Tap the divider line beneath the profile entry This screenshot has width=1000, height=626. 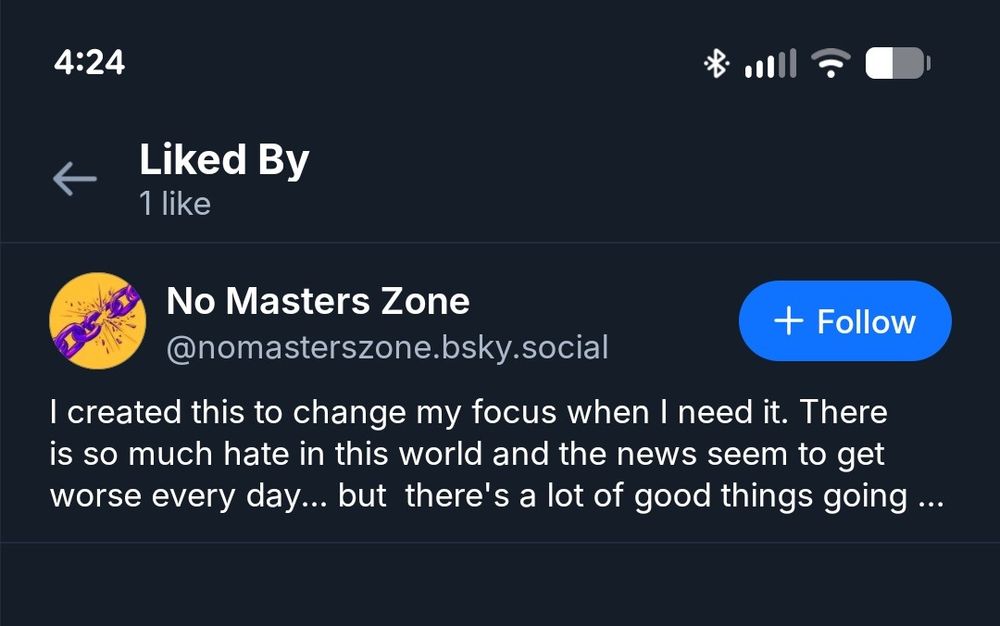[500, 543]
